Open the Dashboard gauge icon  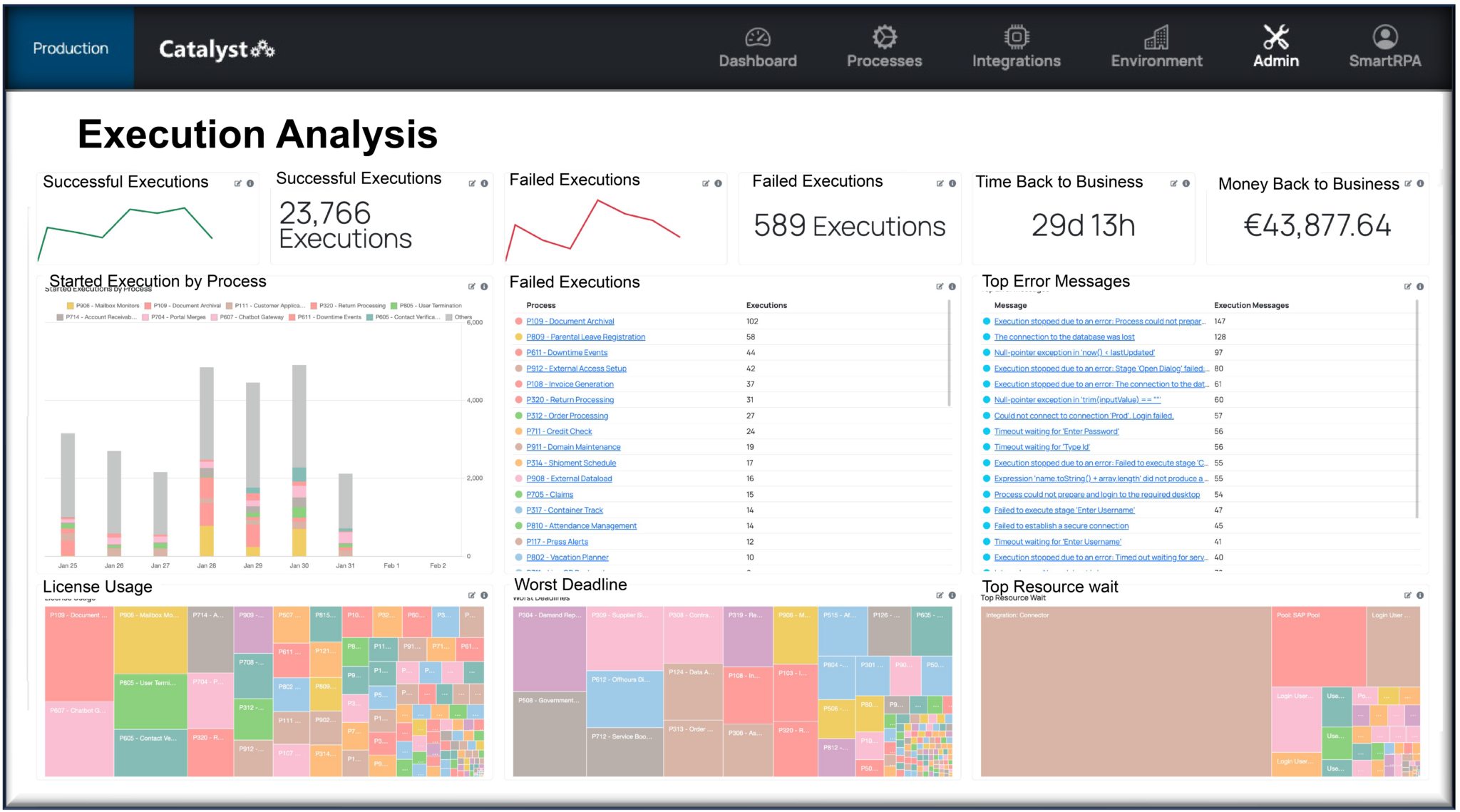click(758, 37)
